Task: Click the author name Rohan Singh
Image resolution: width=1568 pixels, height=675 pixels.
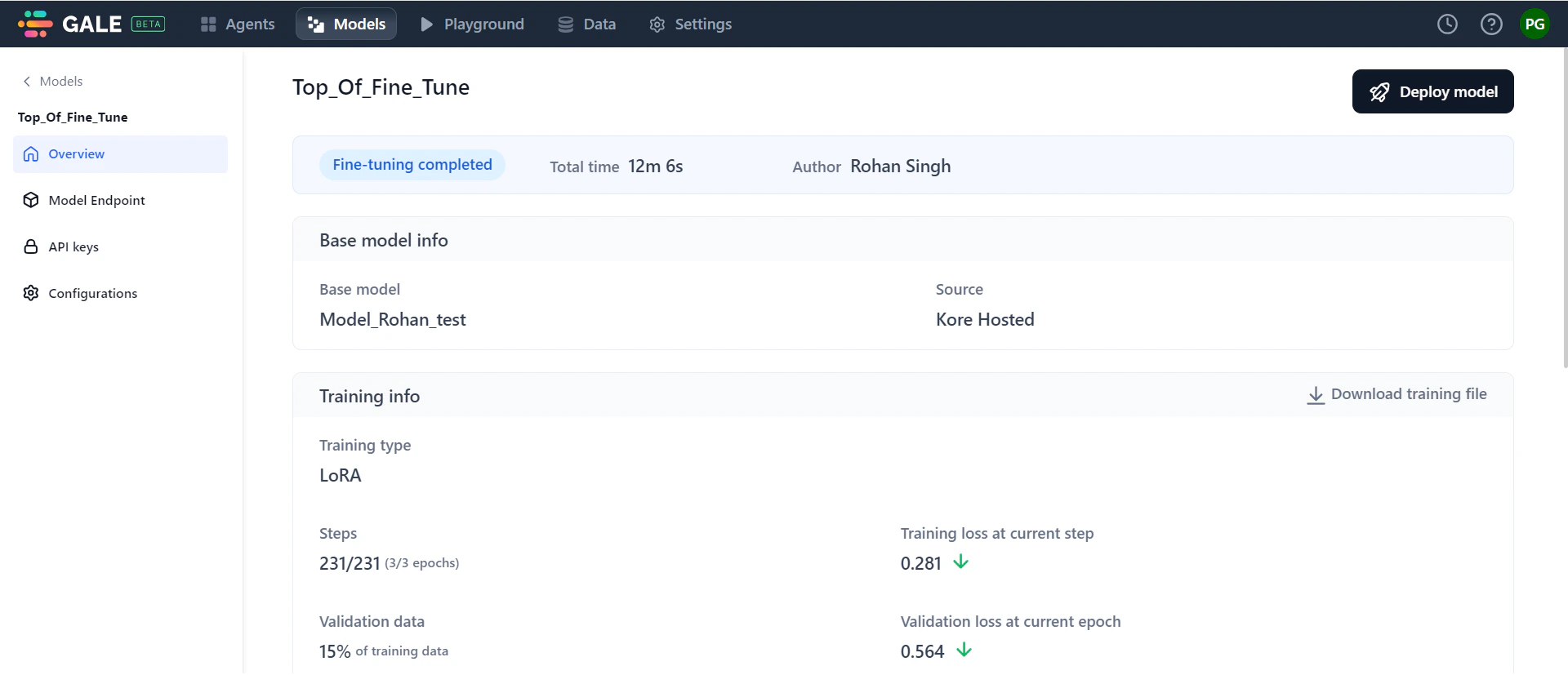Action: click(901, 167)
